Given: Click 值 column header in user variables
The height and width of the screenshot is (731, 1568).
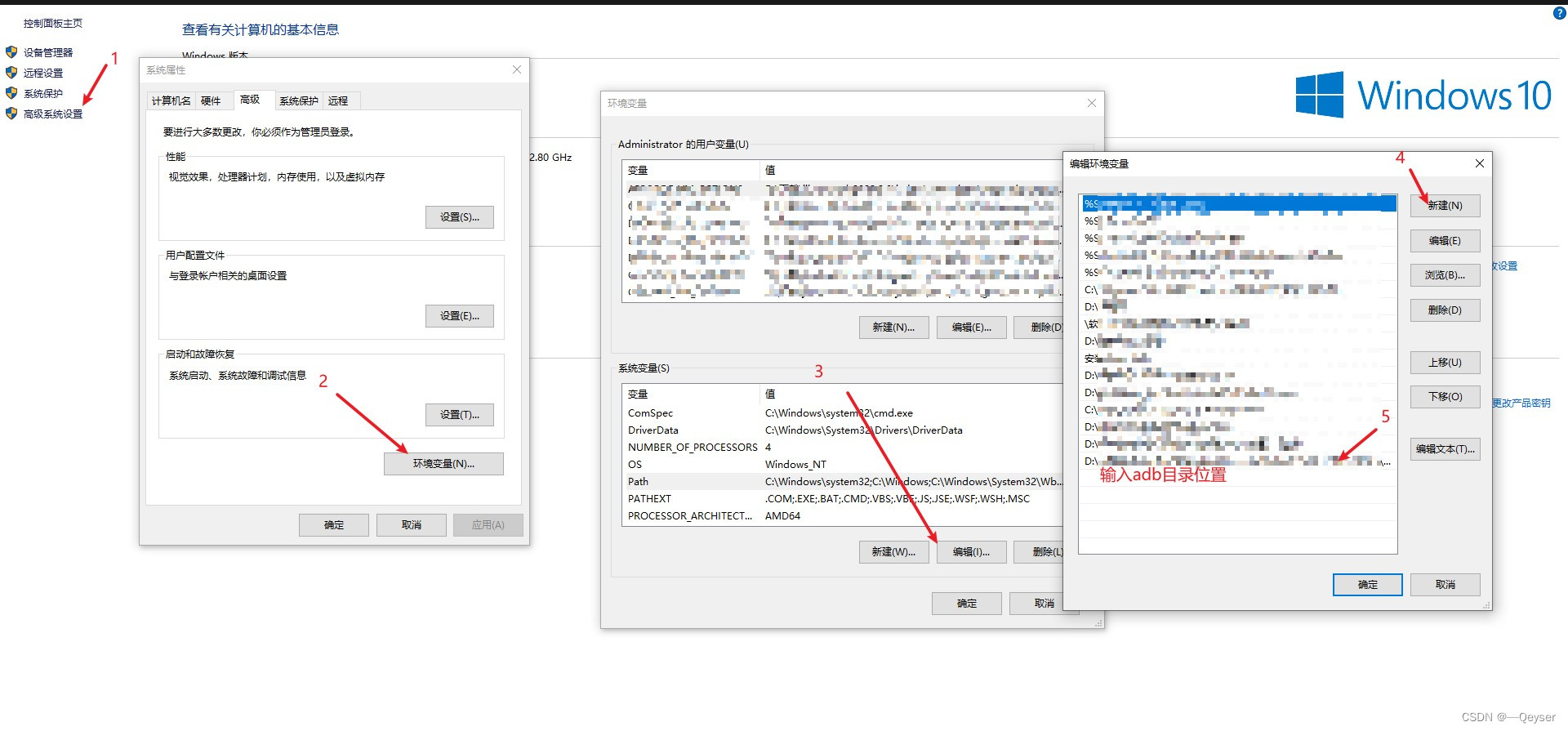Looking at the screenshot, I should pyautogui.click(x=911, y=170).
